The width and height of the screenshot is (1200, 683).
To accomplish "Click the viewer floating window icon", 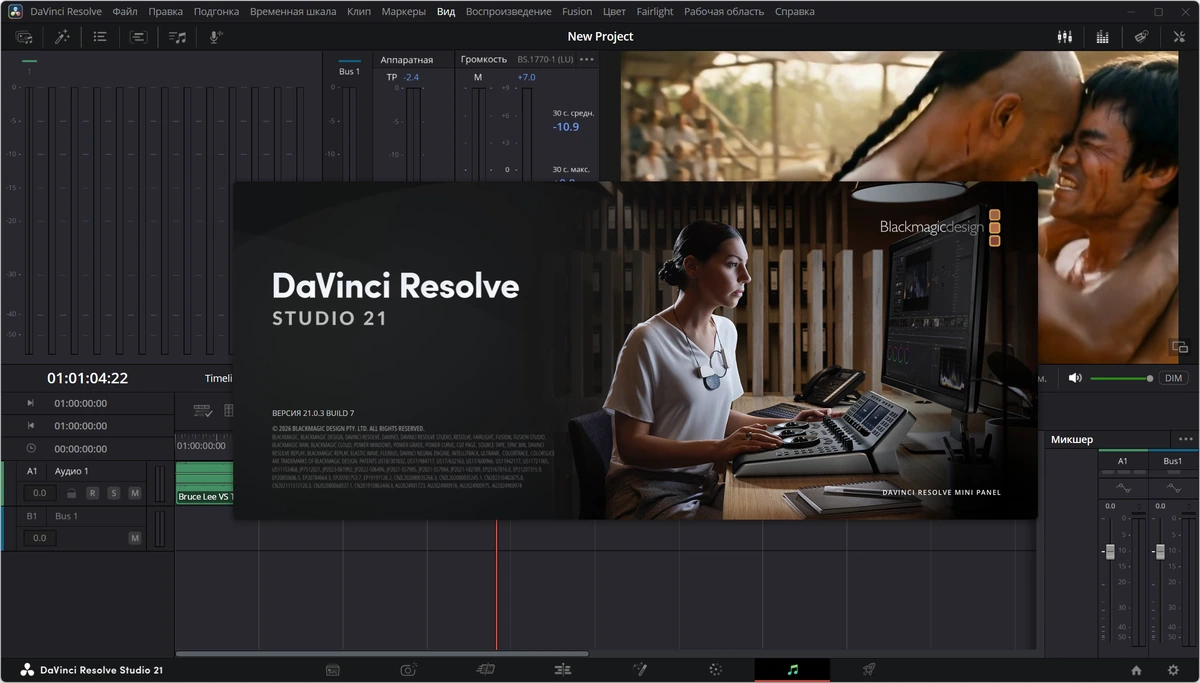I will click(x=1180, y=347).
